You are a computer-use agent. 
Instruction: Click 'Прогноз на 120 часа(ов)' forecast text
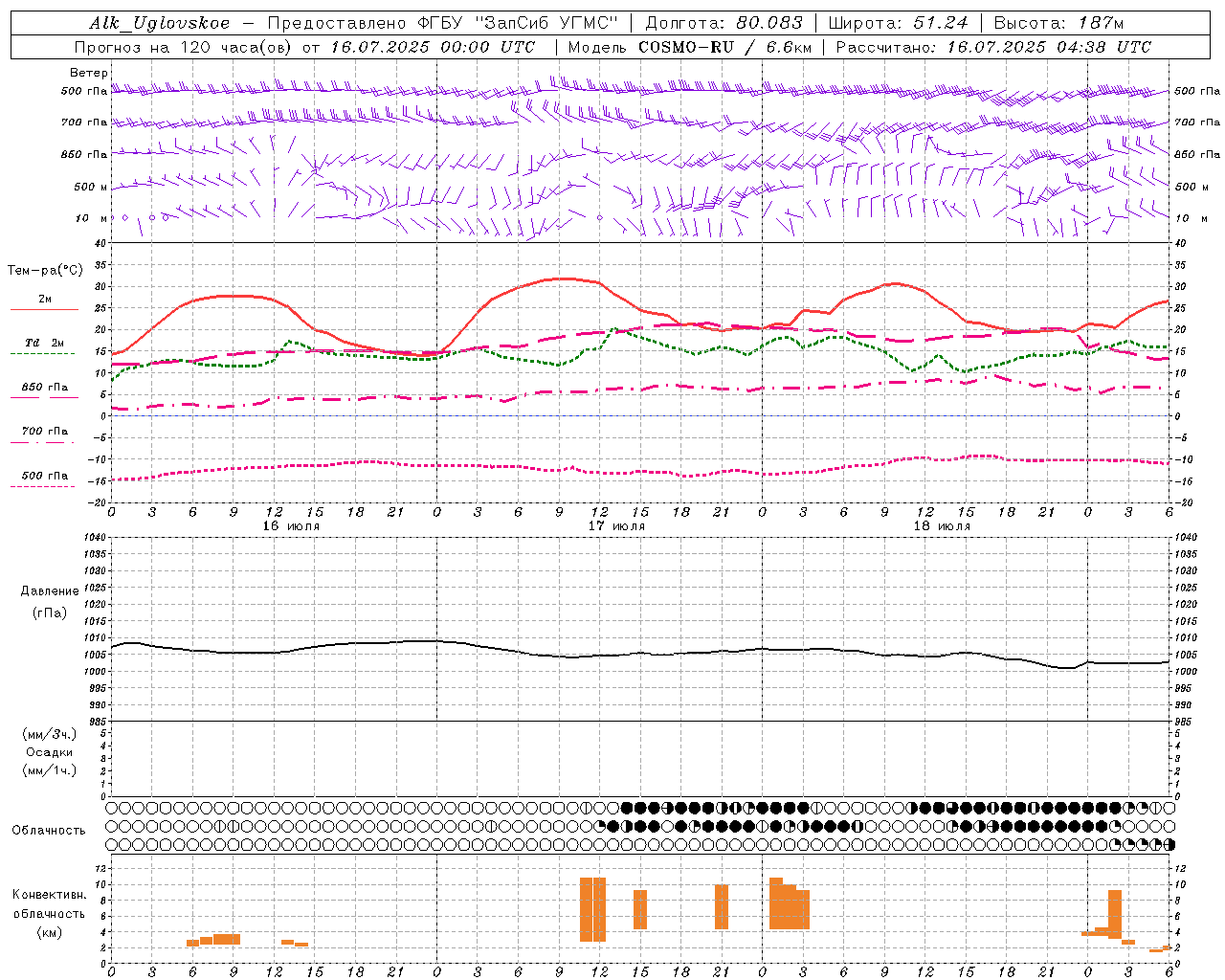click(x=184, y=47)
